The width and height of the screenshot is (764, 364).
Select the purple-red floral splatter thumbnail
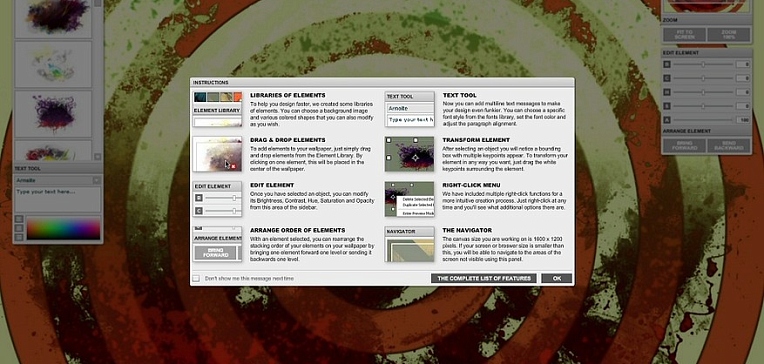(53, 114)
